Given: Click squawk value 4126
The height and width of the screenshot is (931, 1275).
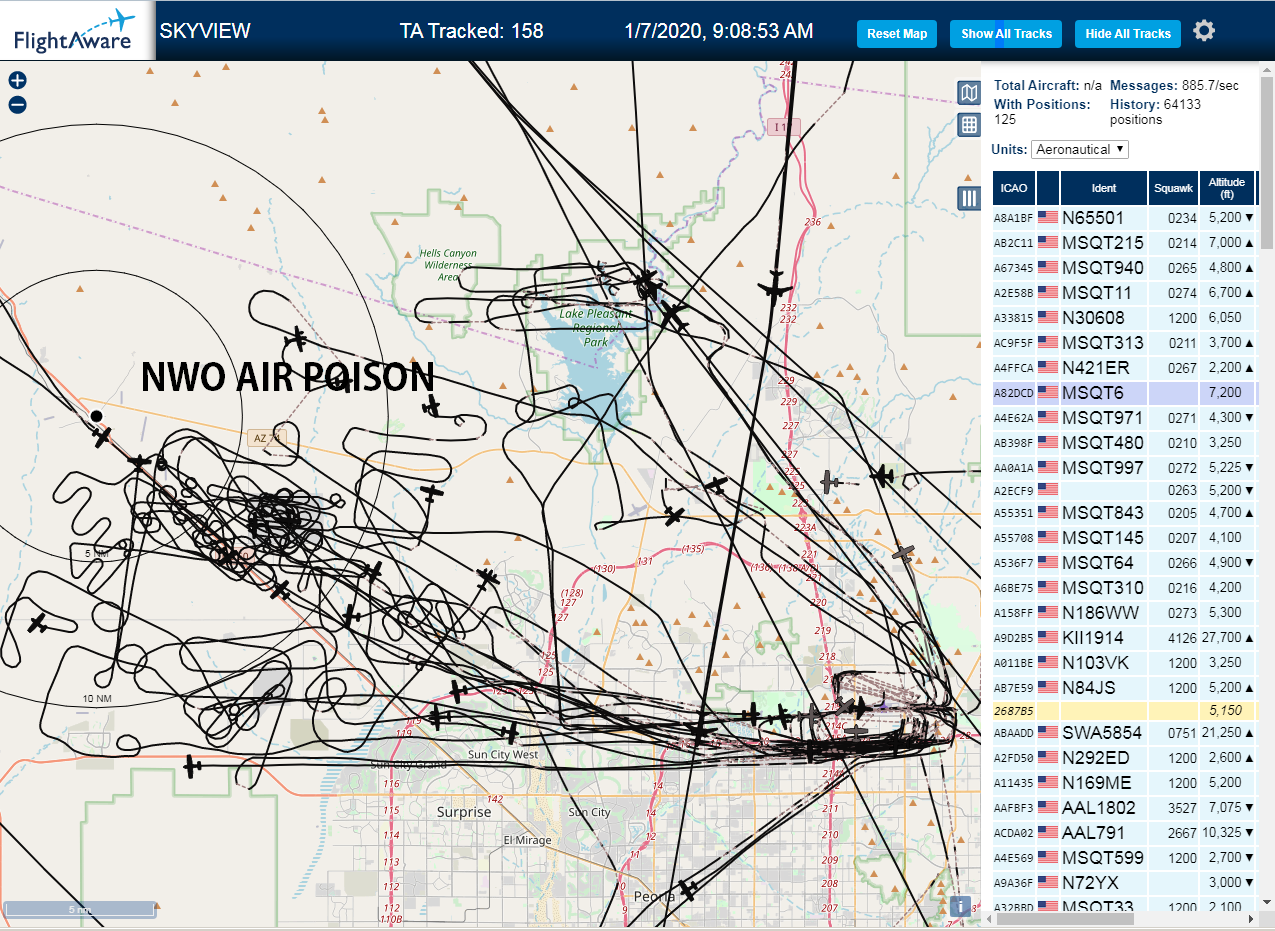Looking at the screenshot, I should 1183,637.
